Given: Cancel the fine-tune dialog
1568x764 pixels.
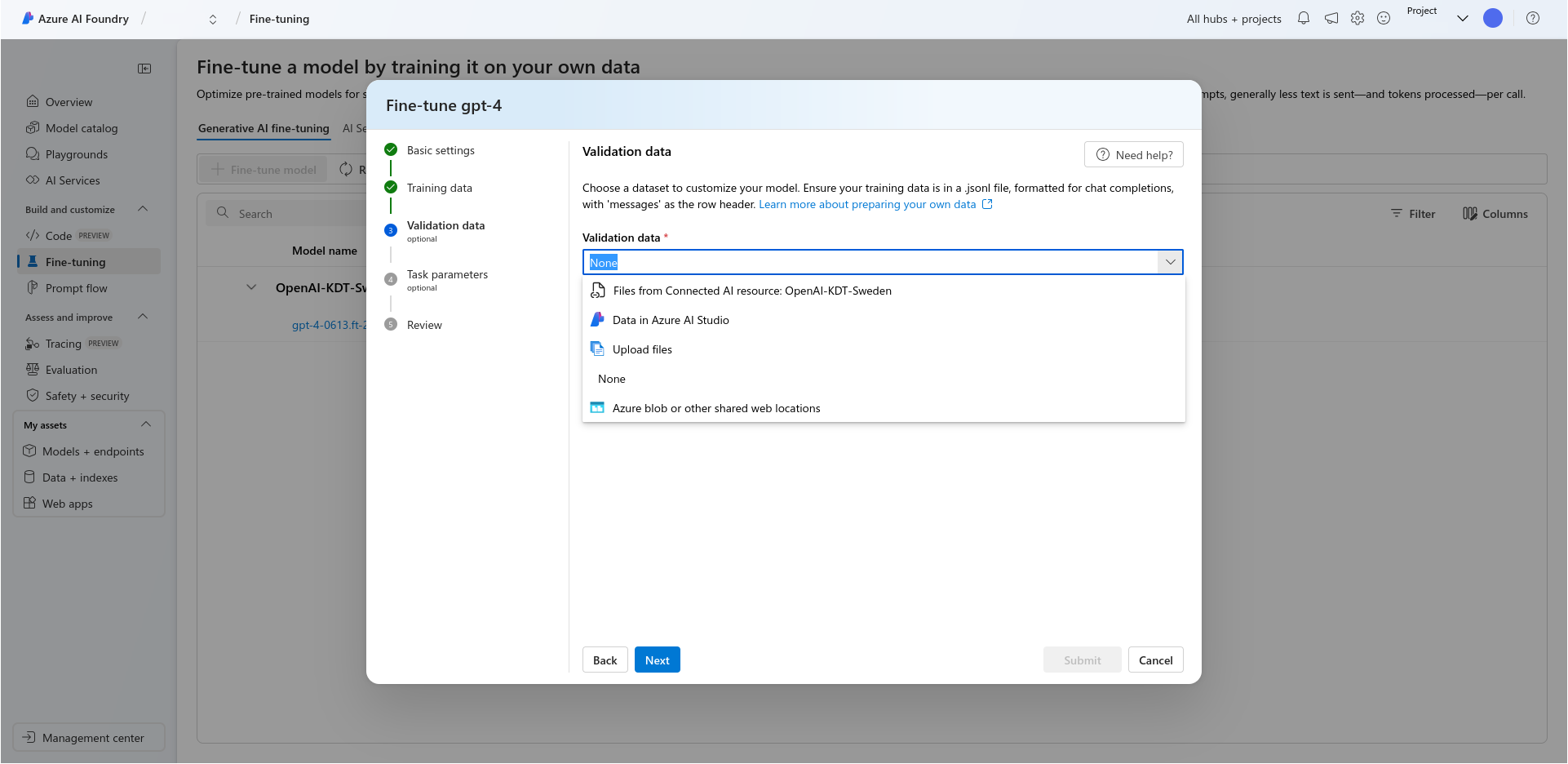Looking at the screenshot, I should click(x=1155, y=660).
